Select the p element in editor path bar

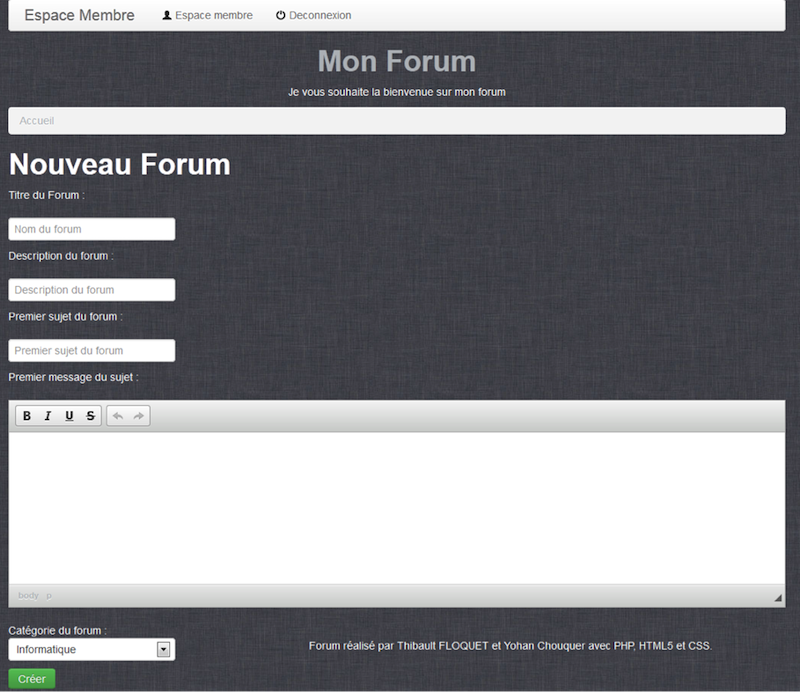click(49, 596)
